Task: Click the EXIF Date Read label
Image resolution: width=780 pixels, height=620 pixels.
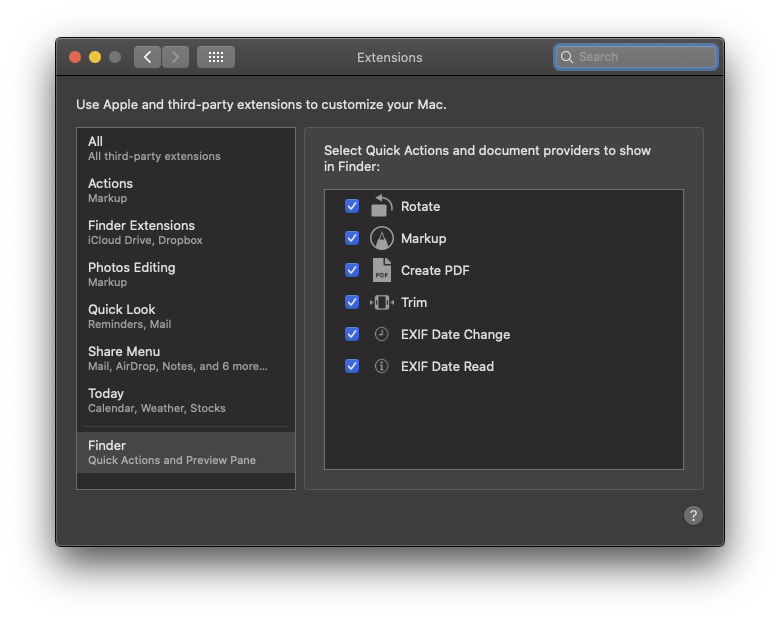Action: (447, 367)
